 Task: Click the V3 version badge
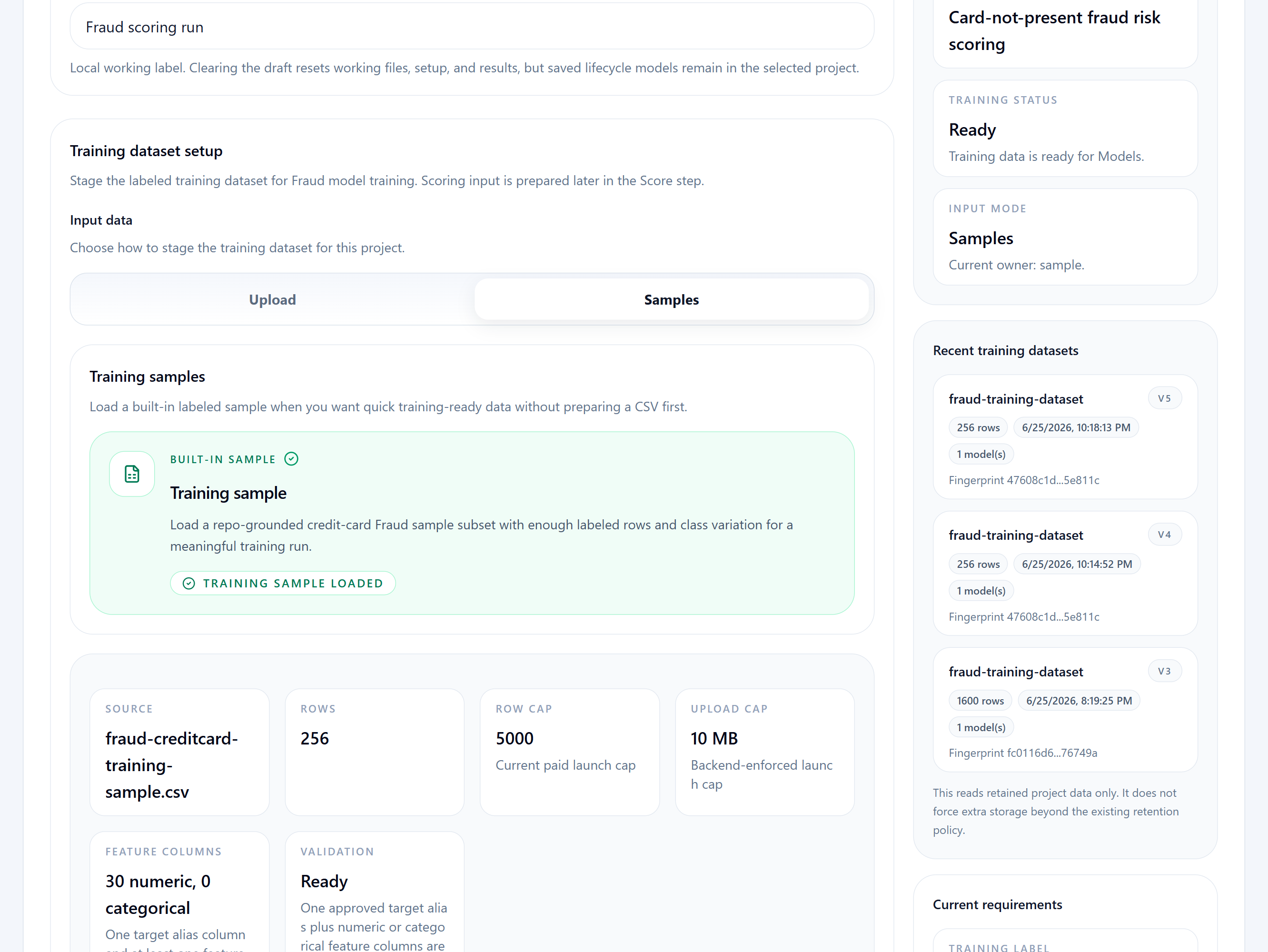[1164, 671]
